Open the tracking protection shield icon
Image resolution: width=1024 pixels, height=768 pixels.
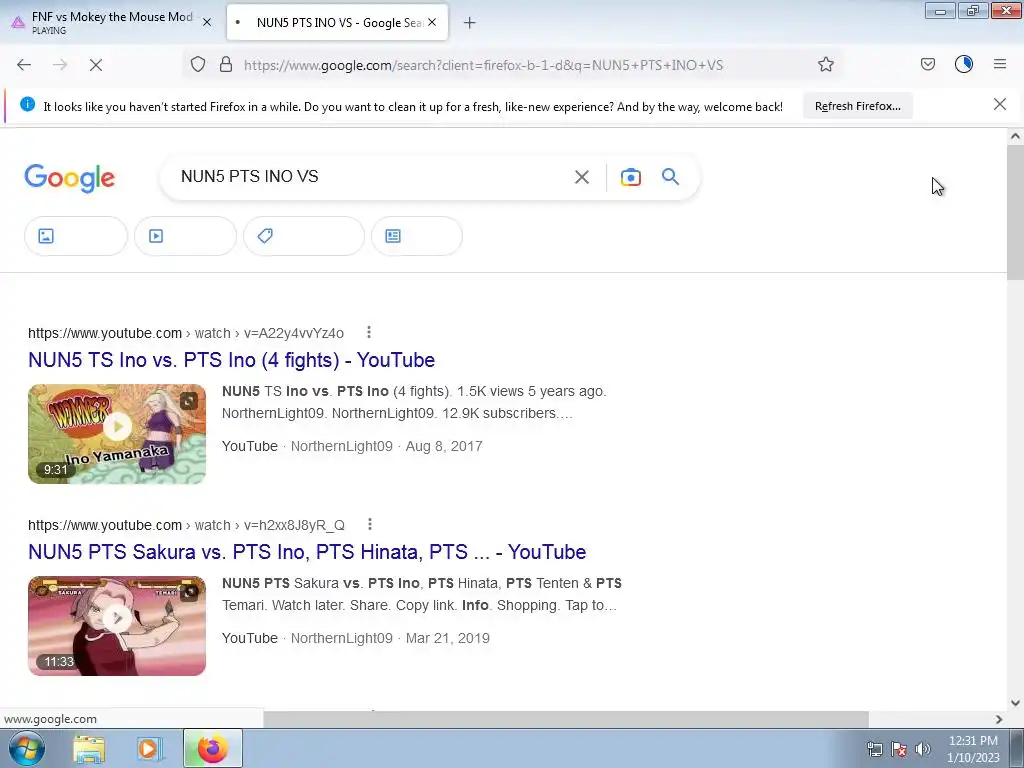click(198, 64)
